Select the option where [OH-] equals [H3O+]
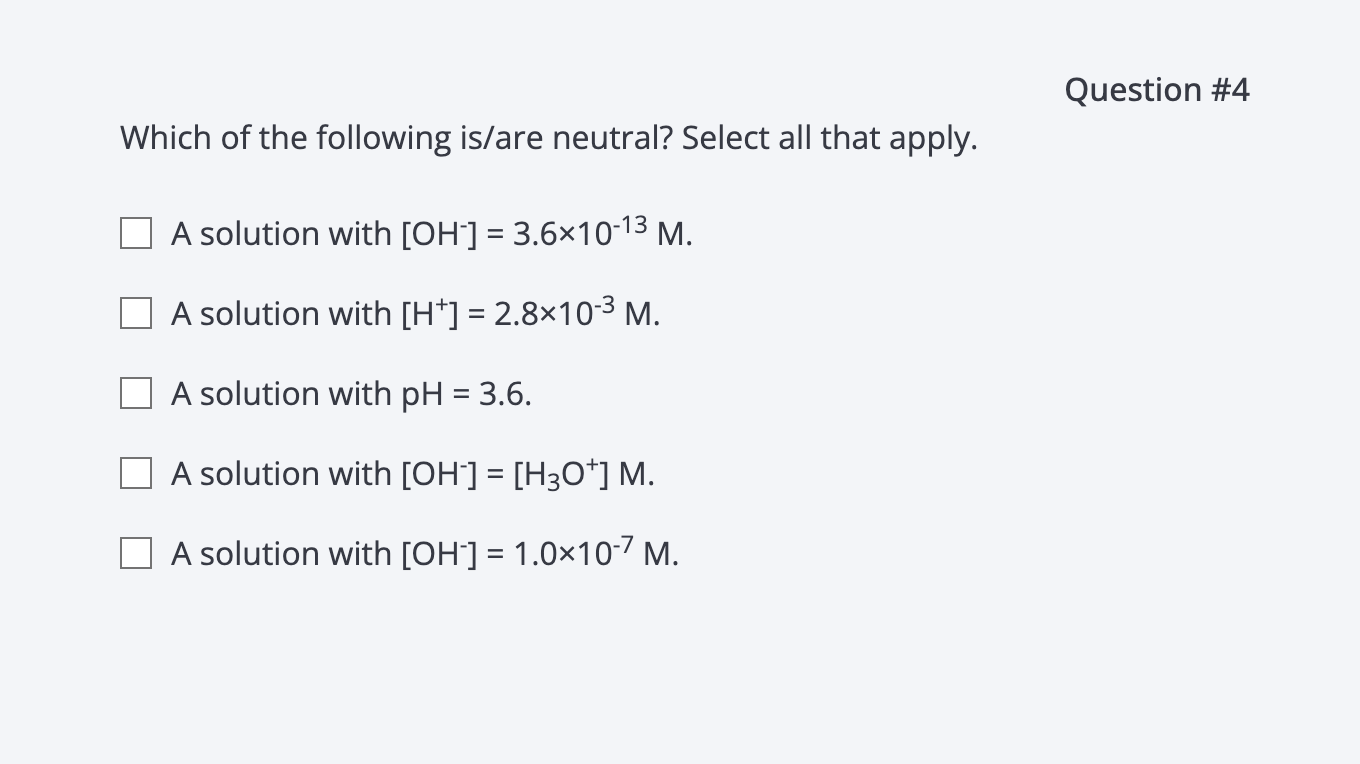The height and width of the screenshot is (764, 1360). pyautogui.click(x=412, y=473)
